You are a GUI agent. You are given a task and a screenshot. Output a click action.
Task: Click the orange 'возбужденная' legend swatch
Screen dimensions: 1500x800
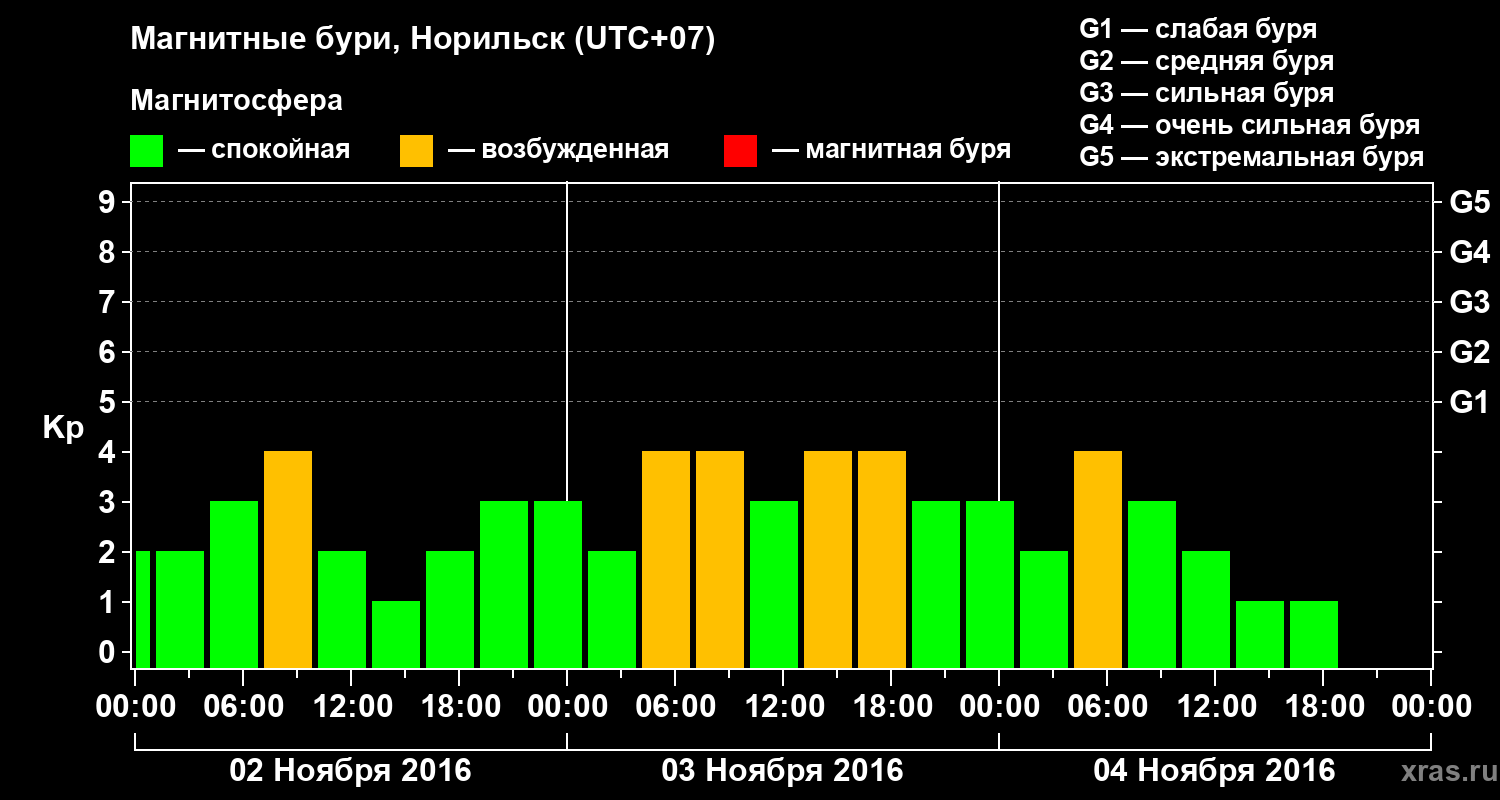(416, 151)
